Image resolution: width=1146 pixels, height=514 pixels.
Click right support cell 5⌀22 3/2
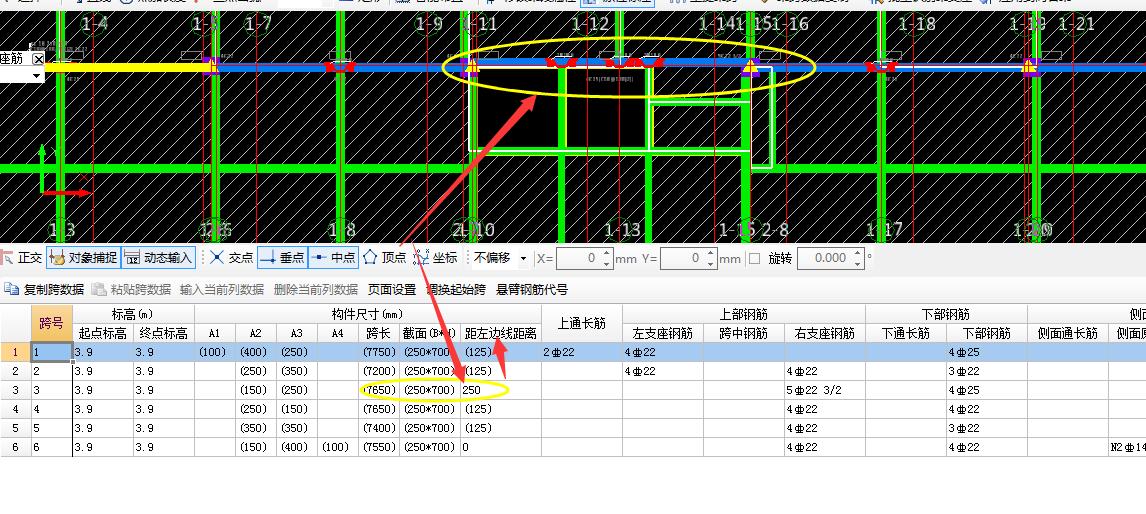(825, 390)
